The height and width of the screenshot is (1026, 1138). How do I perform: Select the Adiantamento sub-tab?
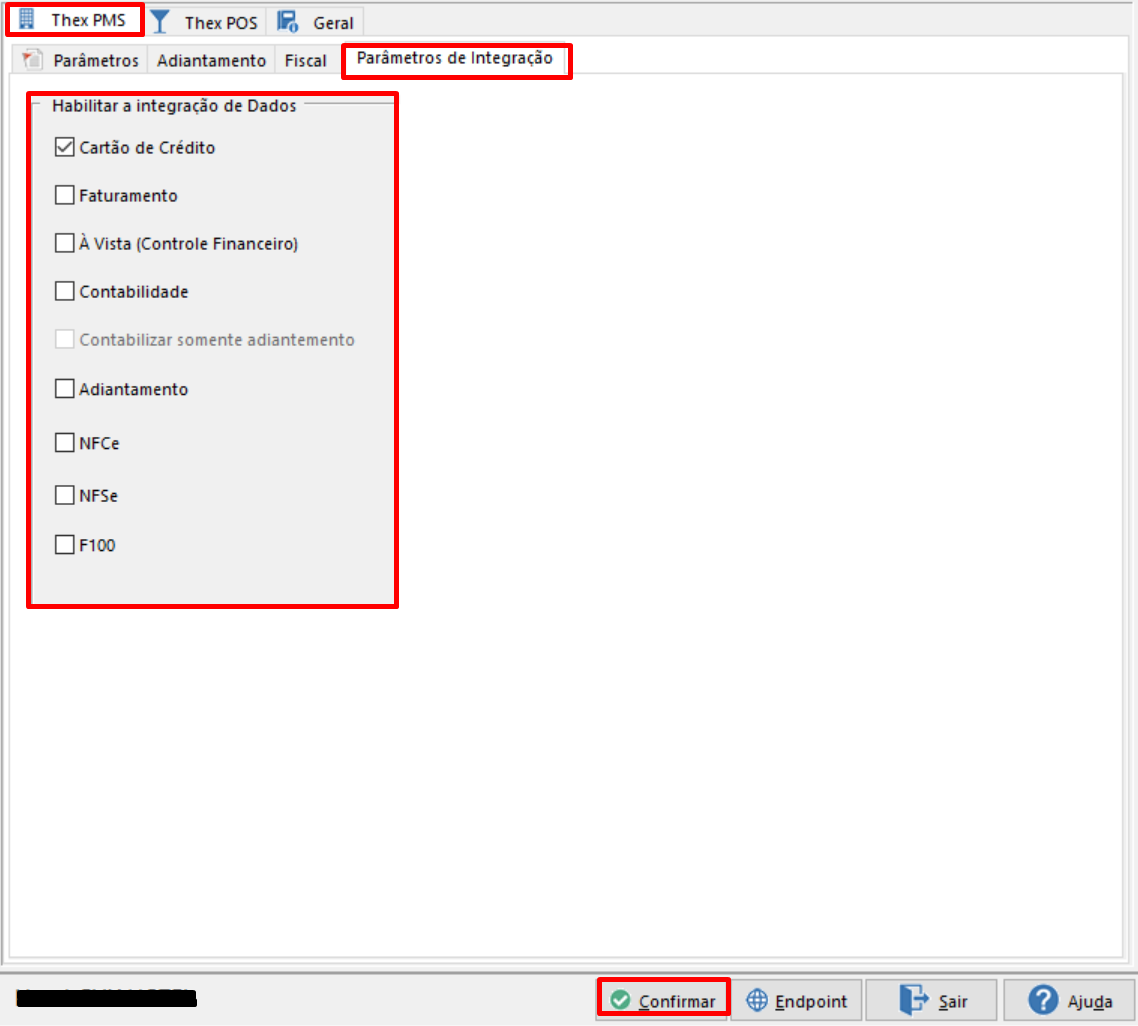click(211, 60)
